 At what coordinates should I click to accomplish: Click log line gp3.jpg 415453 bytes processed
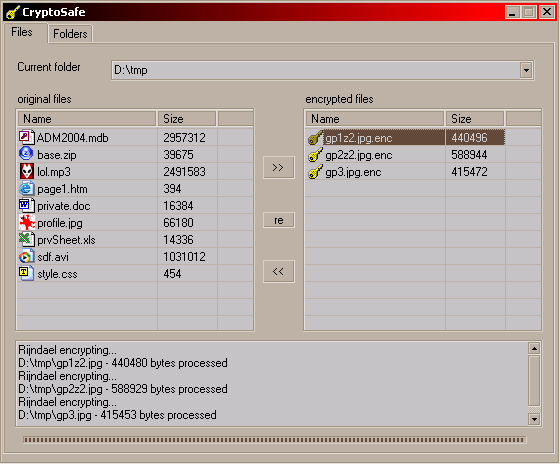(x=118, y=415)
